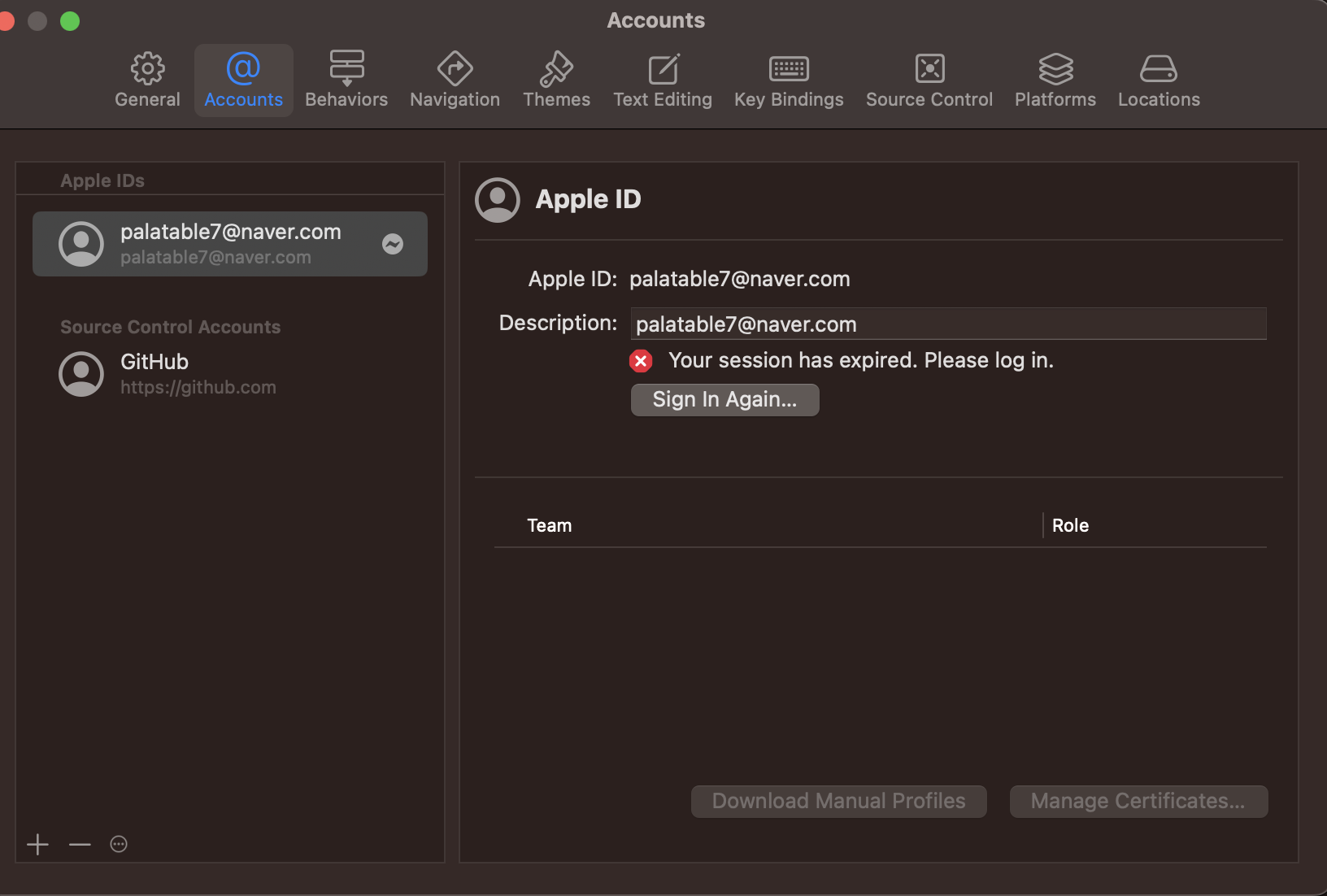Viewport: 1327px width, 896px height.
Task: Open the Behaviors preferences icon
Action: [x=346, y=68]
